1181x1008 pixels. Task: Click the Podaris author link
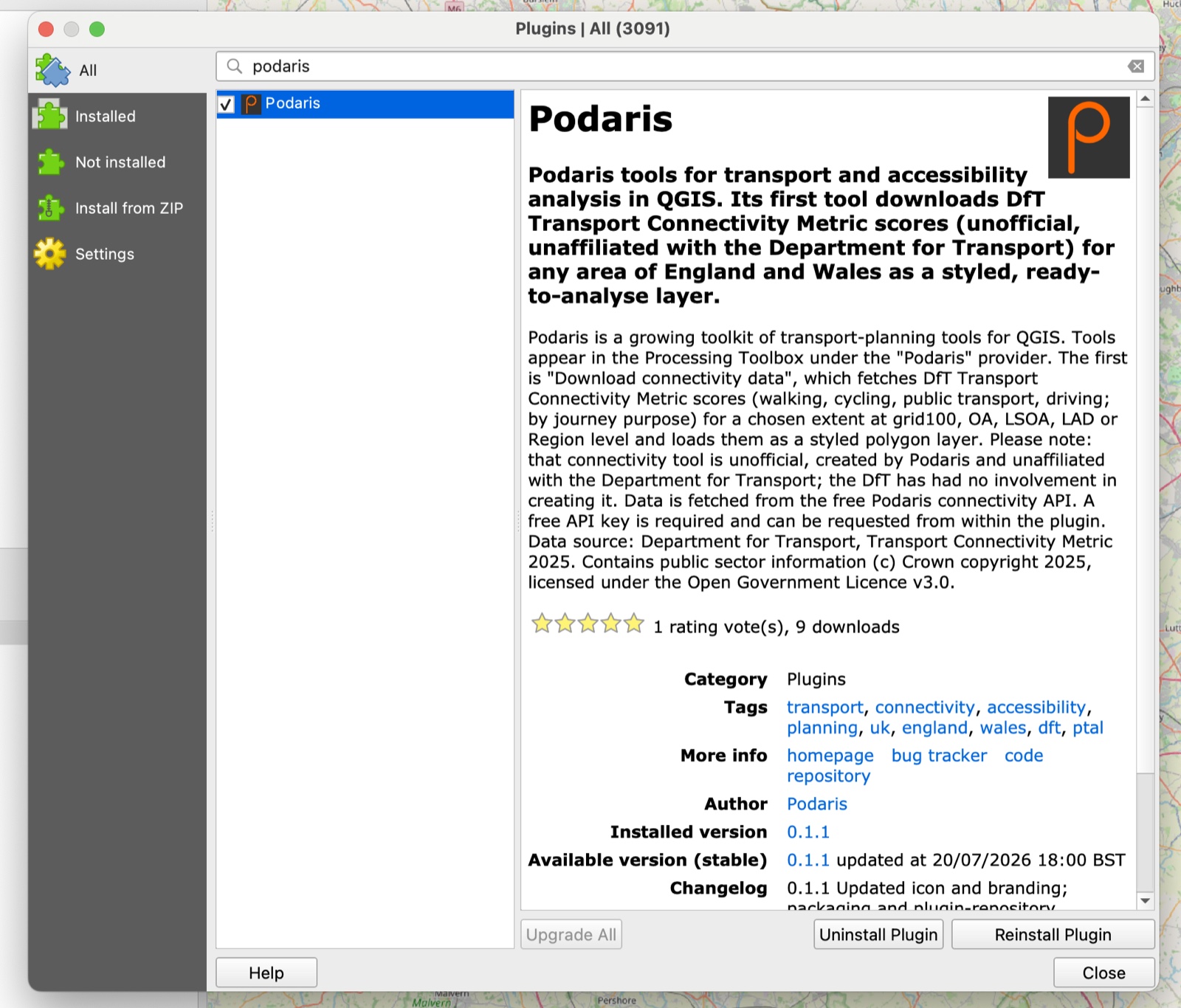tap(817, 804)
